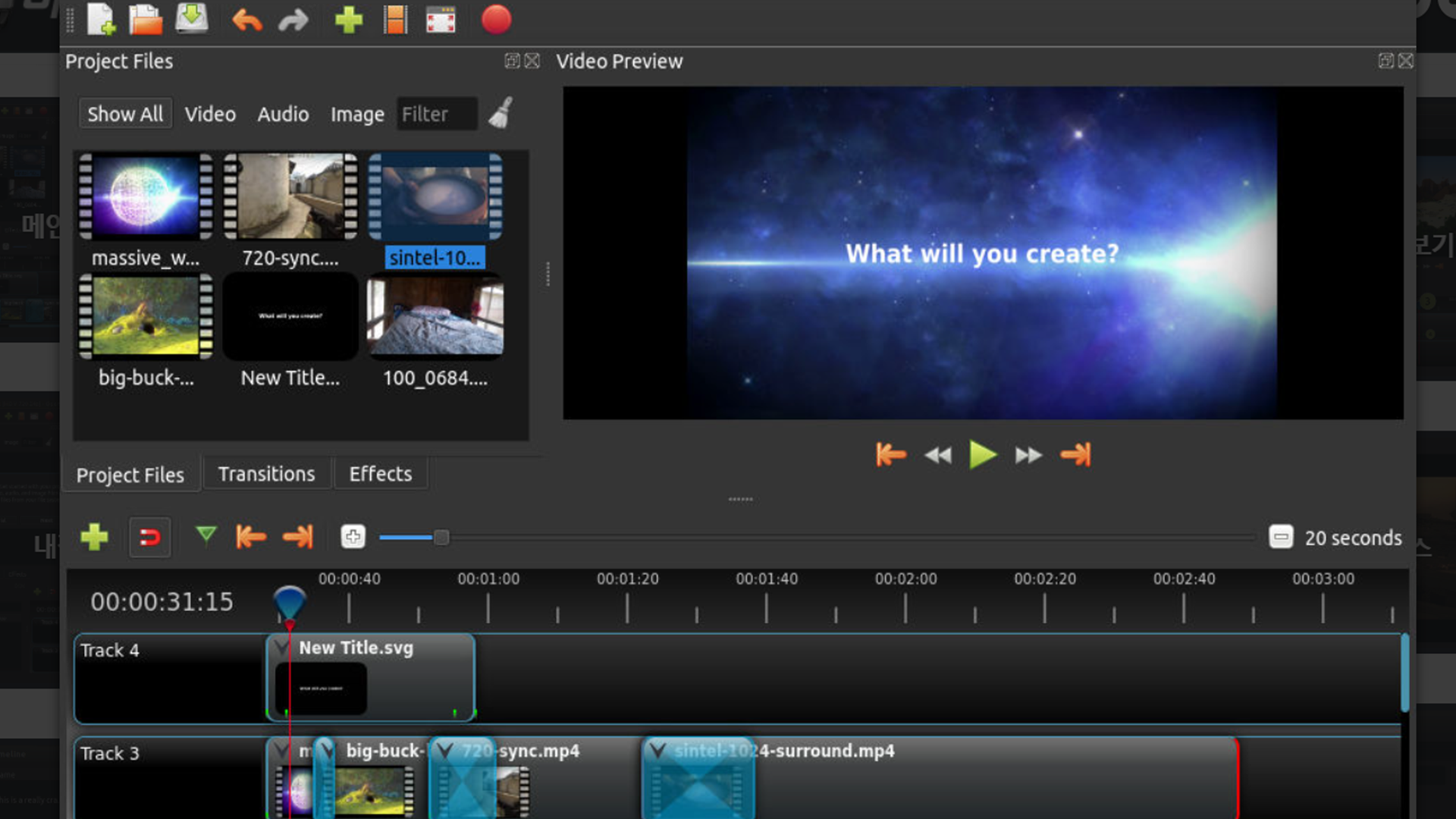1456x819 pixels.
Task: Open a project with the folder icon
Action: click(146, 20)
